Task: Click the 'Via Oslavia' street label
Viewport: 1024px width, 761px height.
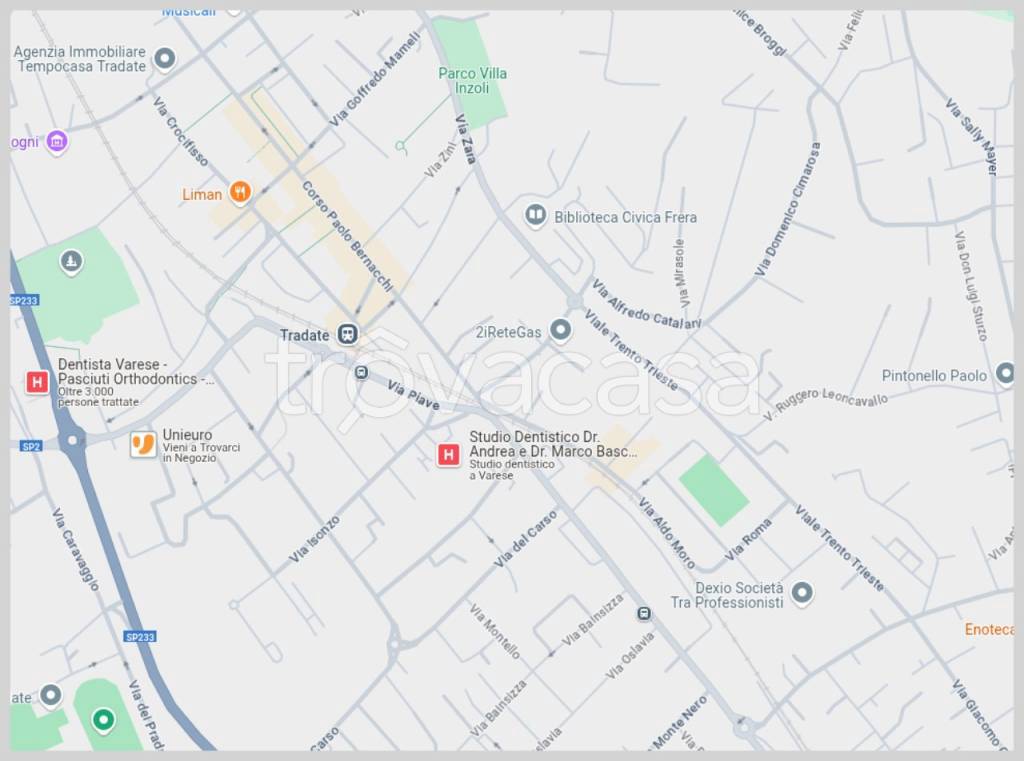Action: pos(630,656)
